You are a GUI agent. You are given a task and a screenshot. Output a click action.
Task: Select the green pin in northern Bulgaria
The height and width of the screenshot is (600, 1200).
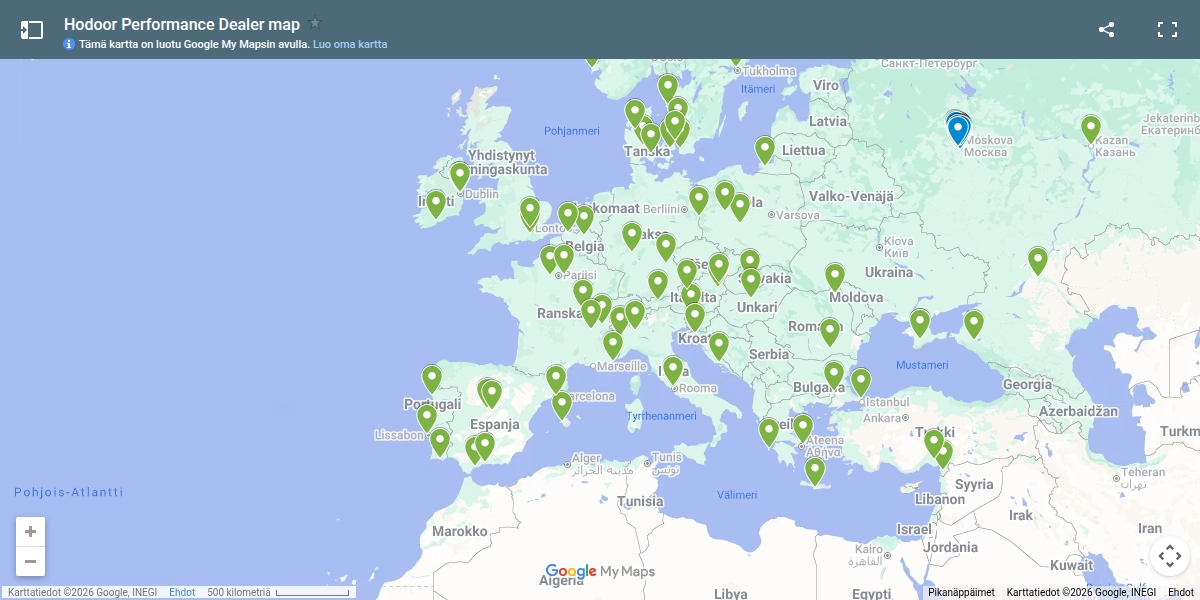point(834,376)
